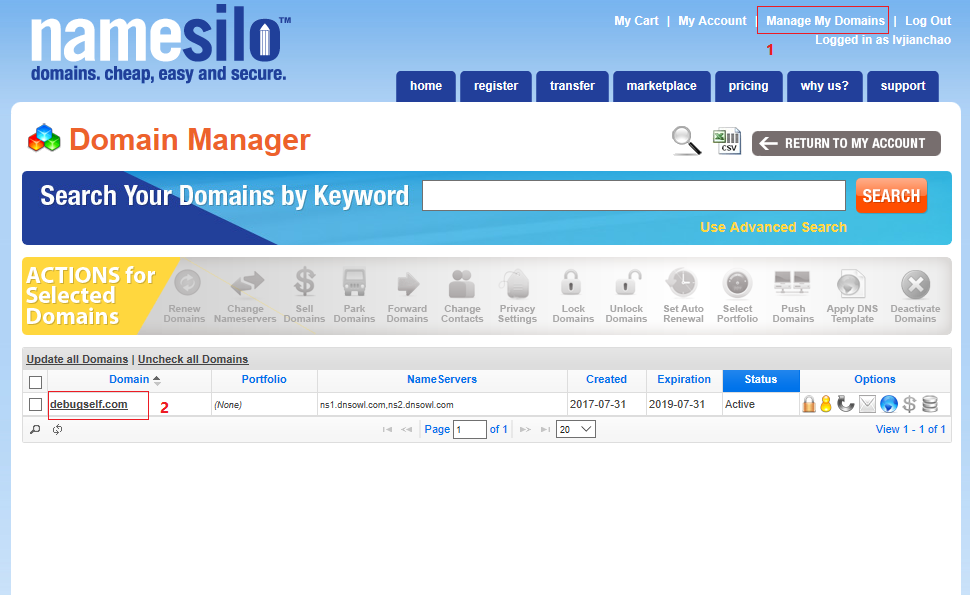Click the domain keyword search field
The image size is (970, 595).
click(x=633, y=195)
